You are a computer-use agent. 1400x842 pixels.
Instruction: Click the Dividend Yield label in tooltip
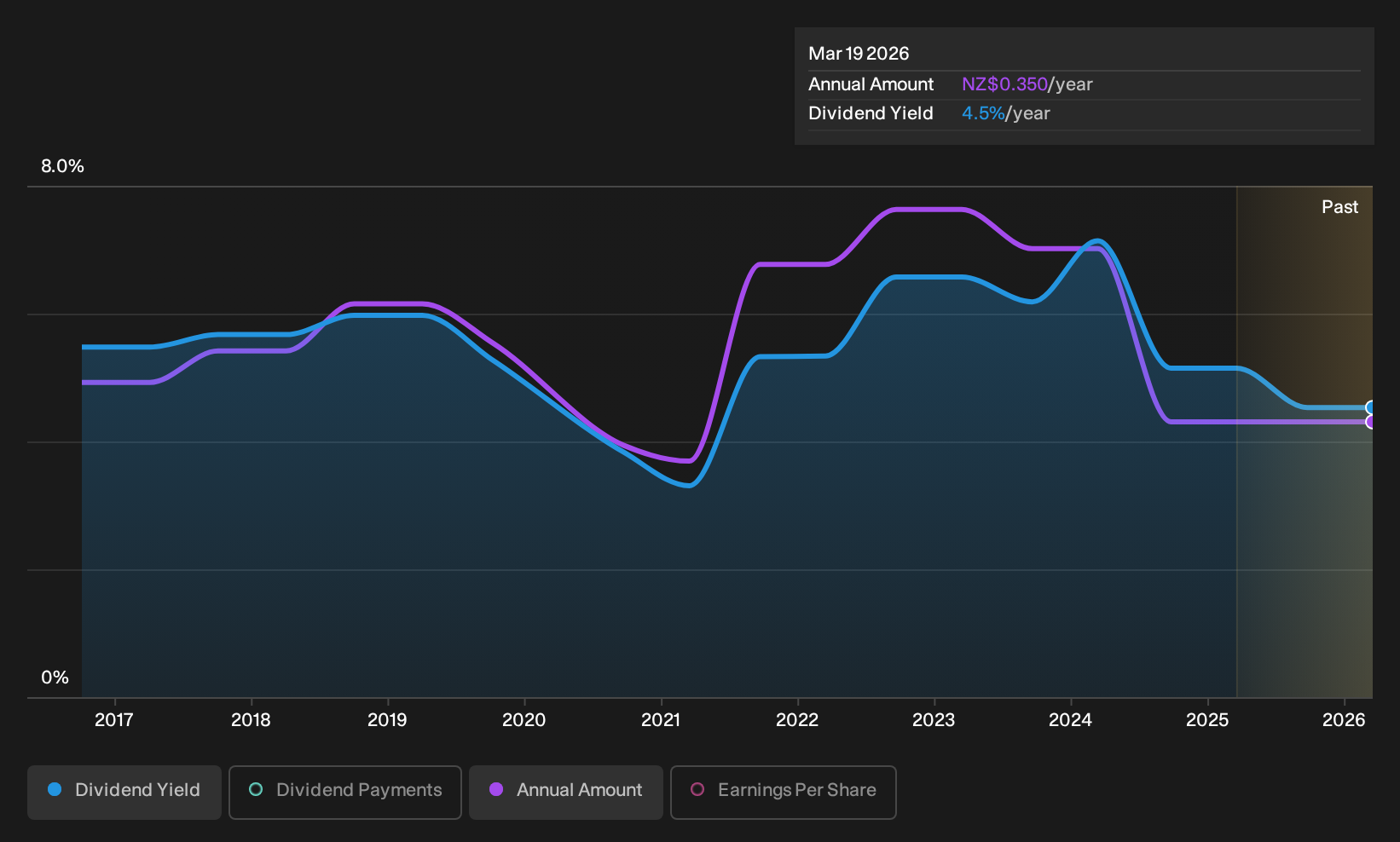pyautogui.click(x=871, y=113)
